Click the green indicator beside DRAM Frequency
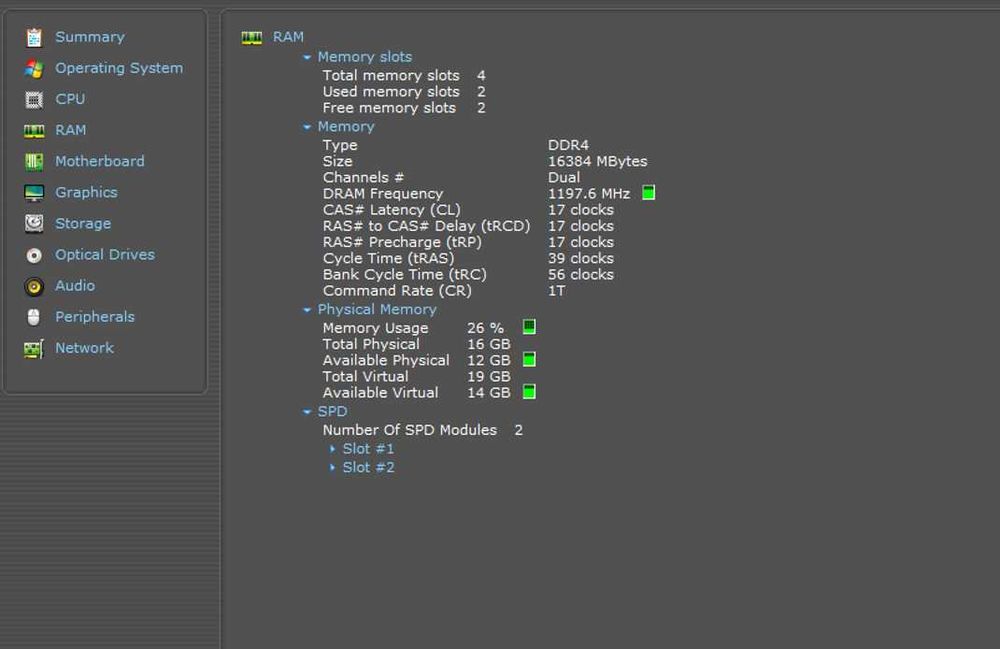This screenshot has width=1000, height=649. tap(649, 193)
